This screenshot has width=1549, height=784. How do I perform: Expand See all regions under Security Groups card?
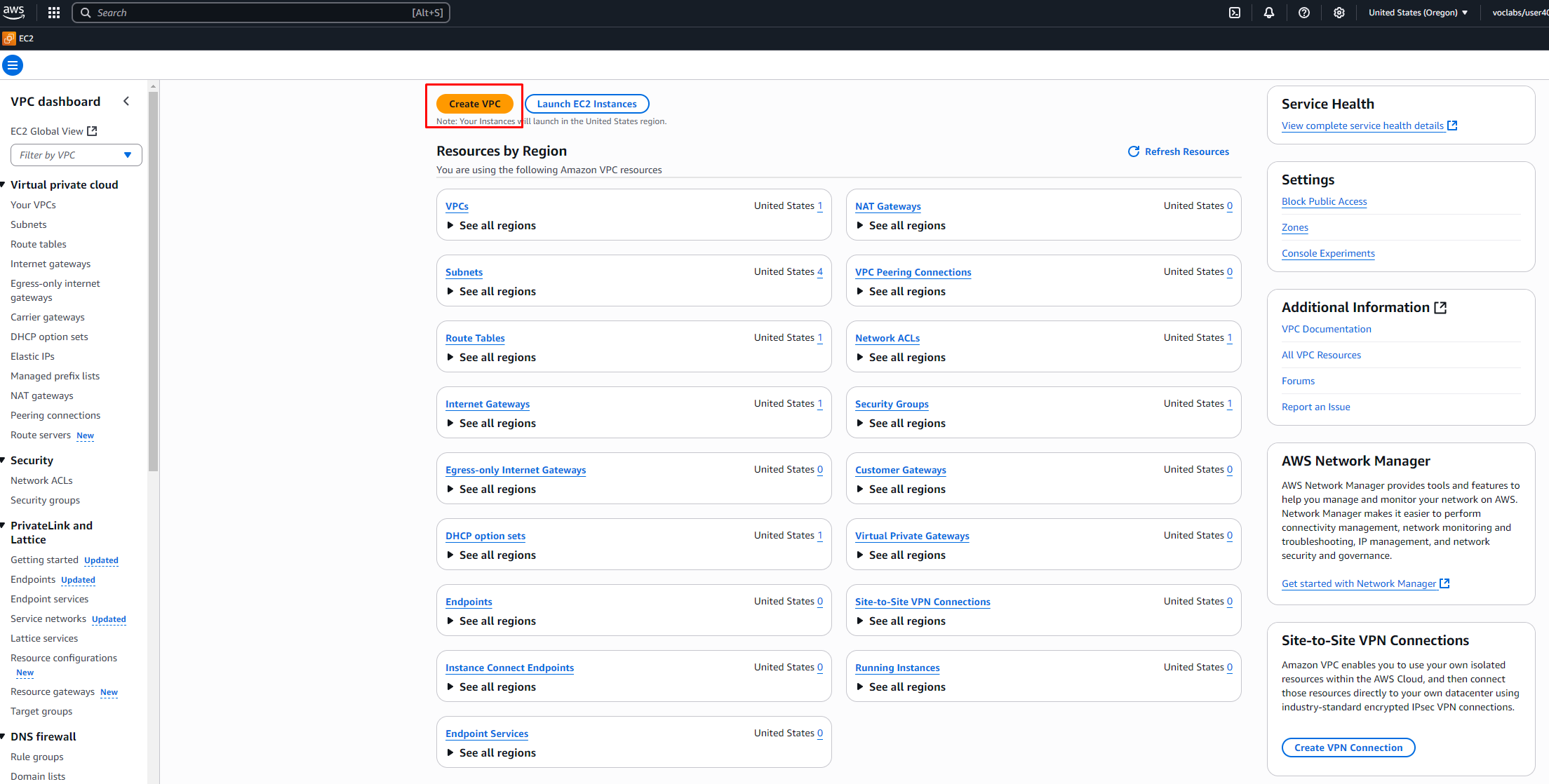click(x=901, y=423)
